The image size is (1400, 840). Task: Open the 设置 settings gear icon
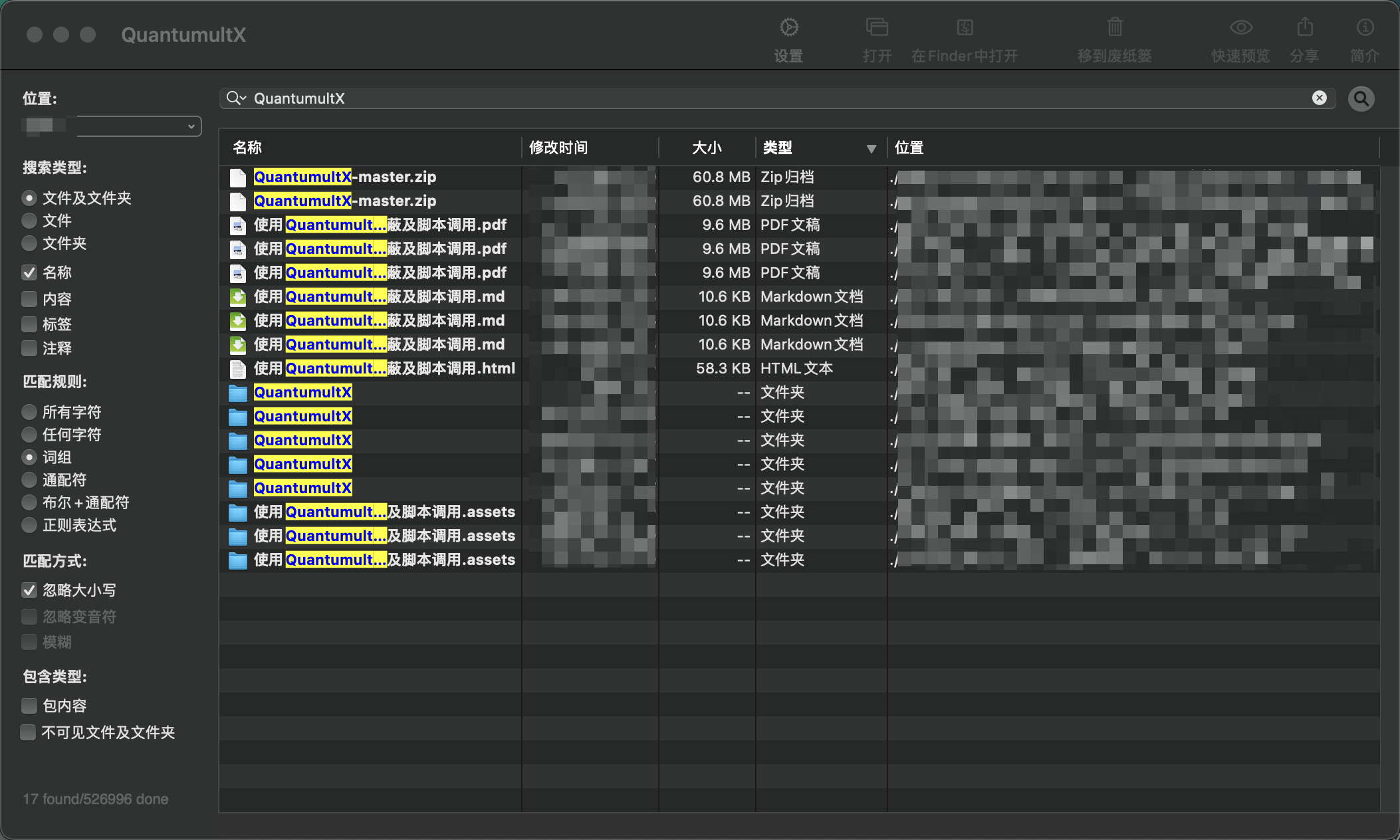(789, 27)
